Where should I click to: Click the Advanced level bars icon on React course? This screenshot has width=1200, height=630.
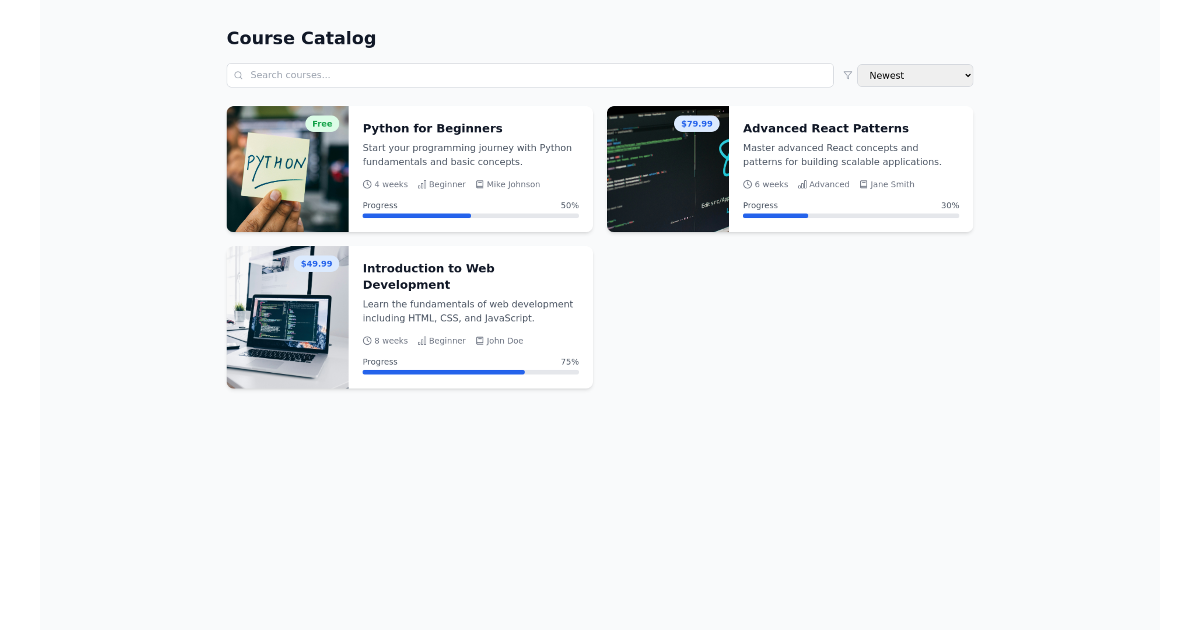(801, 184)
